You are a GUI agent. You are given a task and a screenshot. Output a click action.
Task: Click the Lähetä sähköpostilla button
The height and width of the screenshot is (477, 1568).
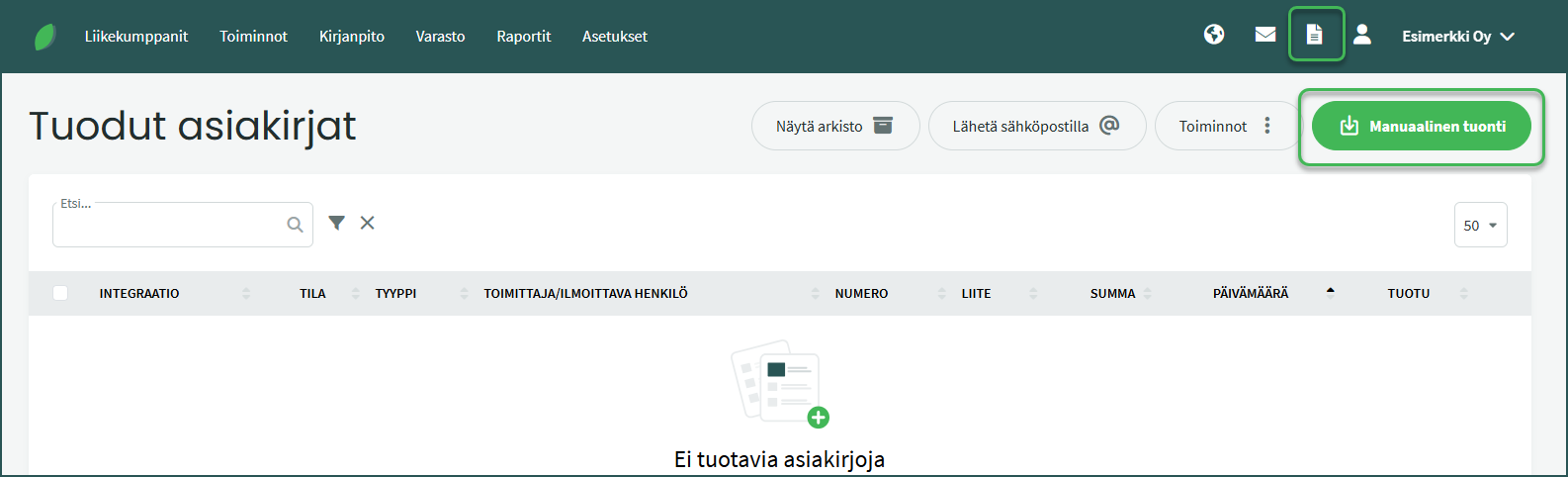[x=1036, y=127]
